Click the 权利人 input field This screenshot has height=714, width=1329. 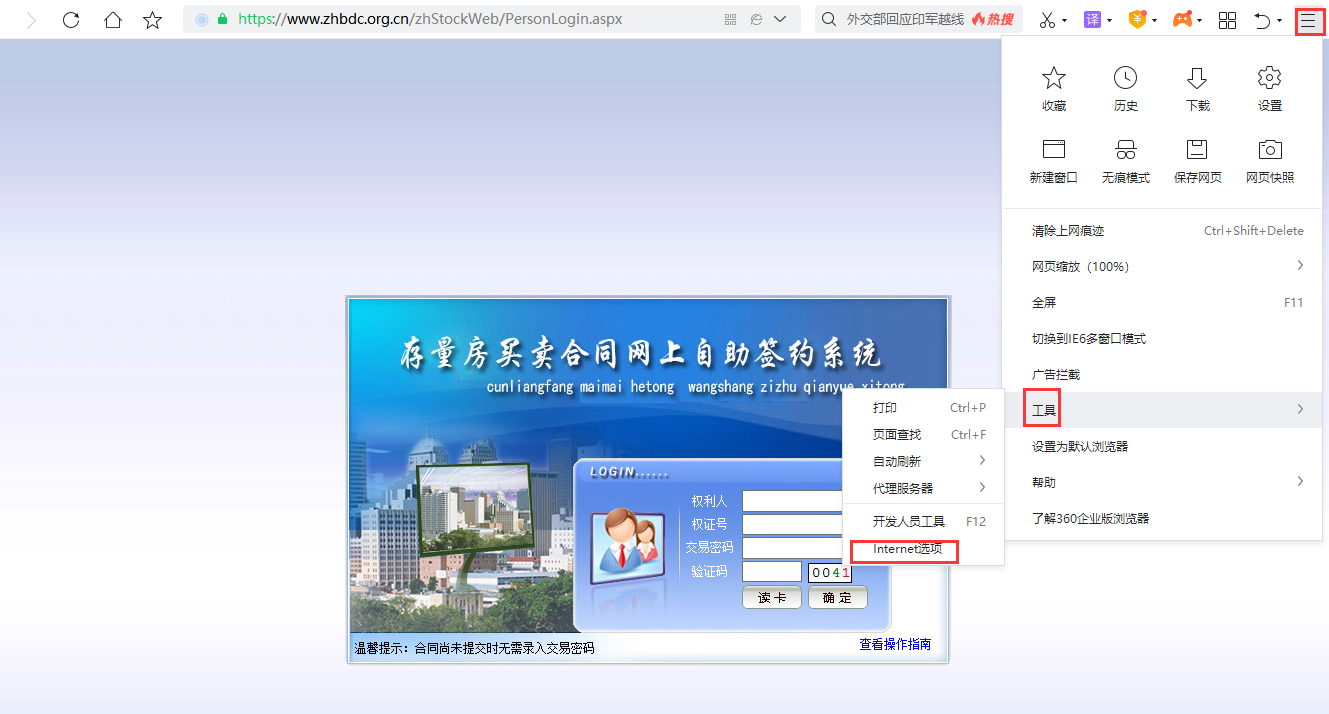[x=792, y=501]
